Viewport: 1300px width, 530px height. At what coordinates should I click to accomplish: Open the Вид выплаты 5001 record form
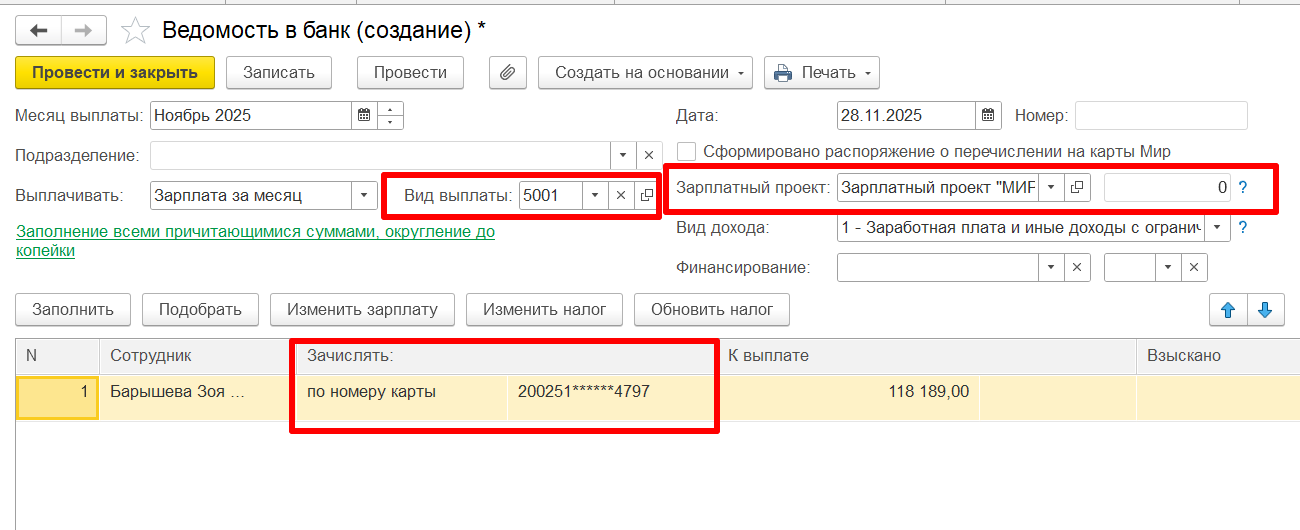(x=646, y=195)
